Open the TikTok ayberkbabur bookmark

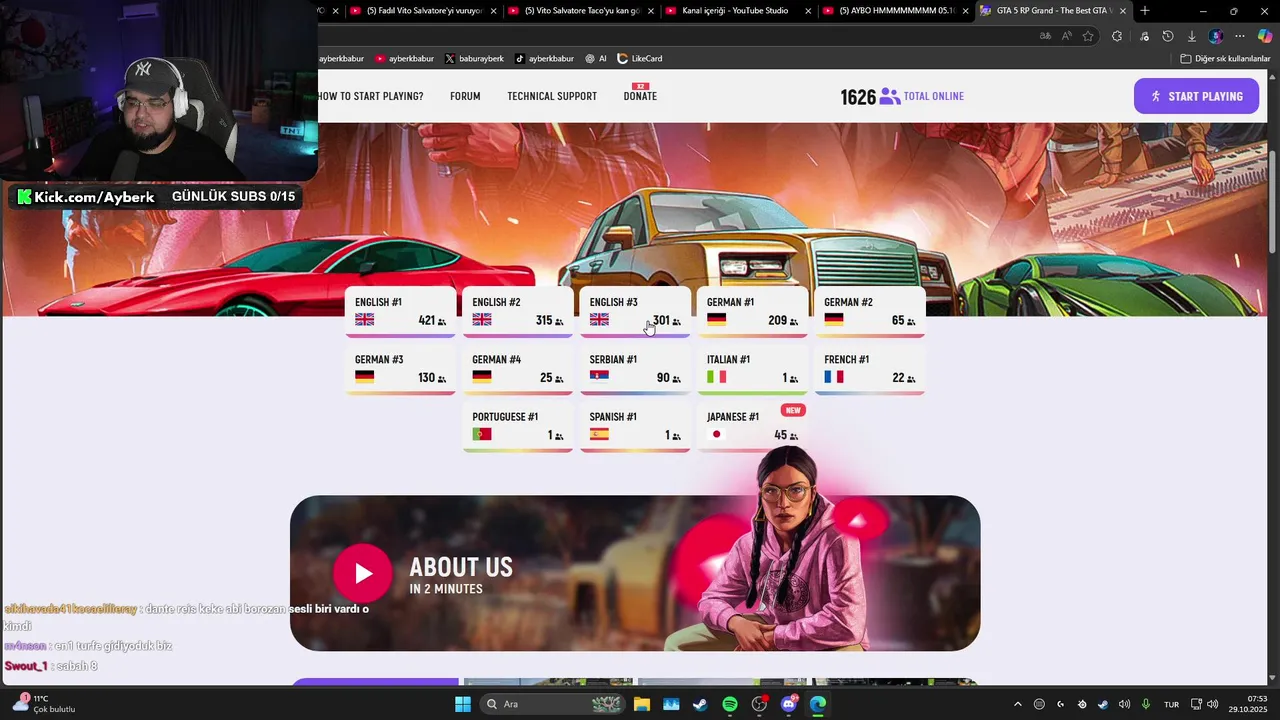[544, 59]
